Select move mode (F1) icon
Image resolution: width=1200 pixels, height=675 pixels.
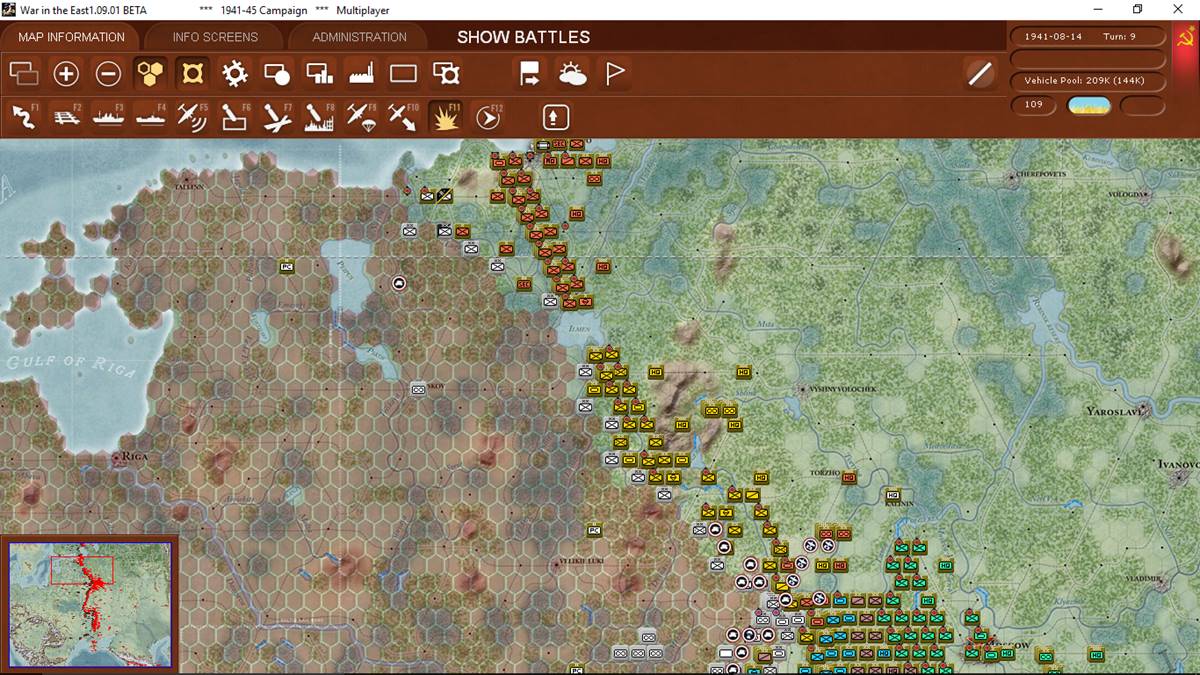coord(23,116)
